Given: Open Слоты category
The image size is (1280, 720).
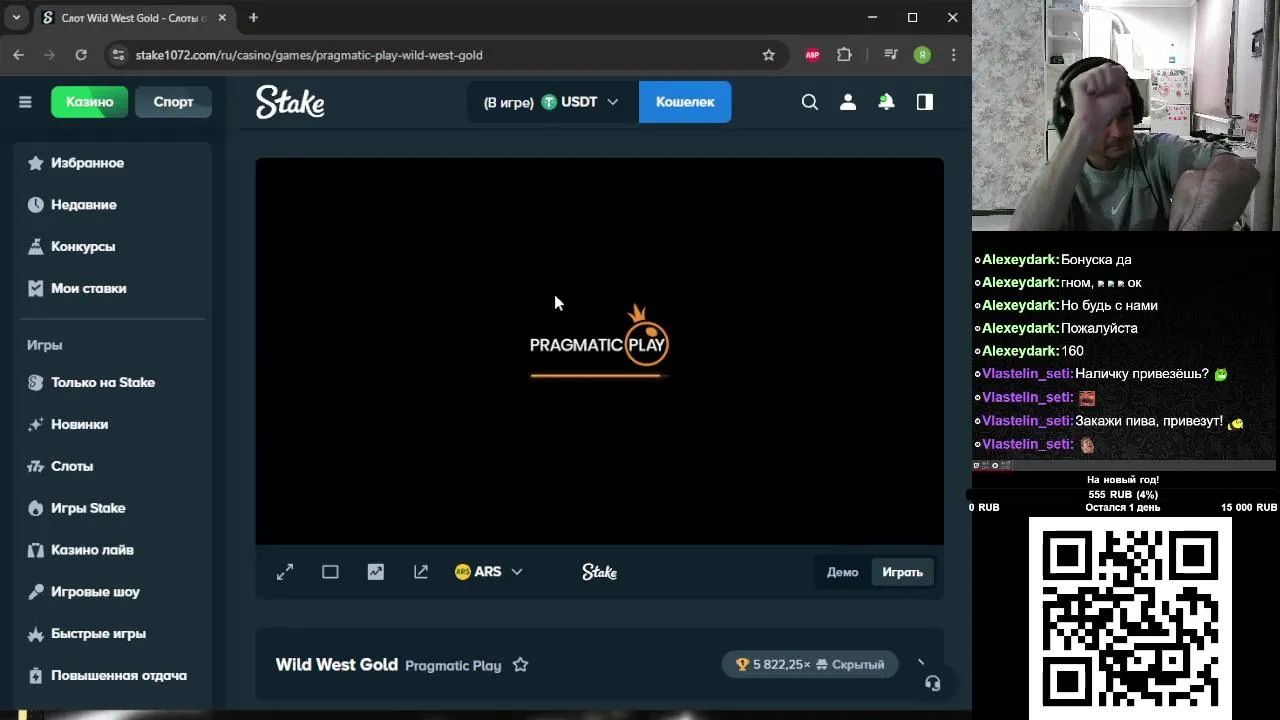Looking at the screenshot, I should 112,466.
